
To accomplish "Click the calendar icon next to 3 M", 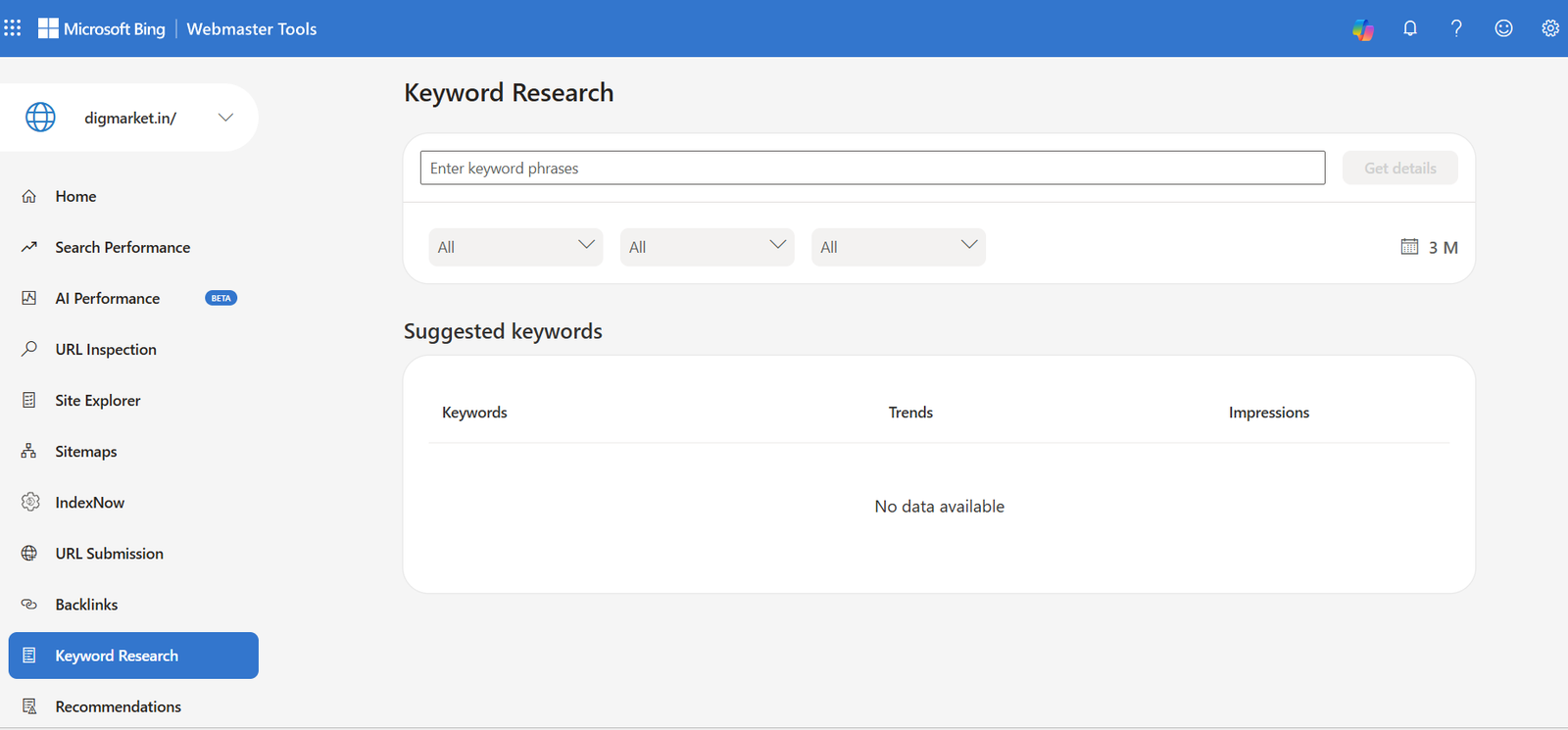I will (1409, 247).
